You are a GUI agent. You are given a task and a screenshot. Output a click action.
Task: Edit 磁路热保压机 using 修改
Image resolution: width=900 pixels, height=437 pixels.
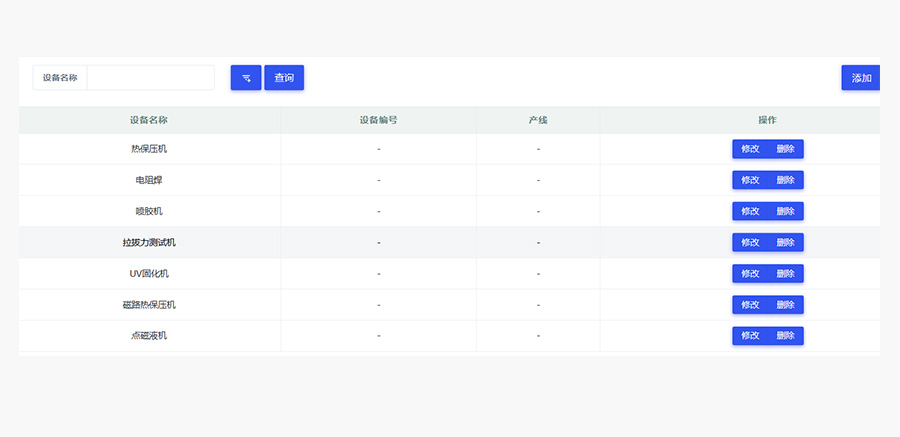coord(750,304)
